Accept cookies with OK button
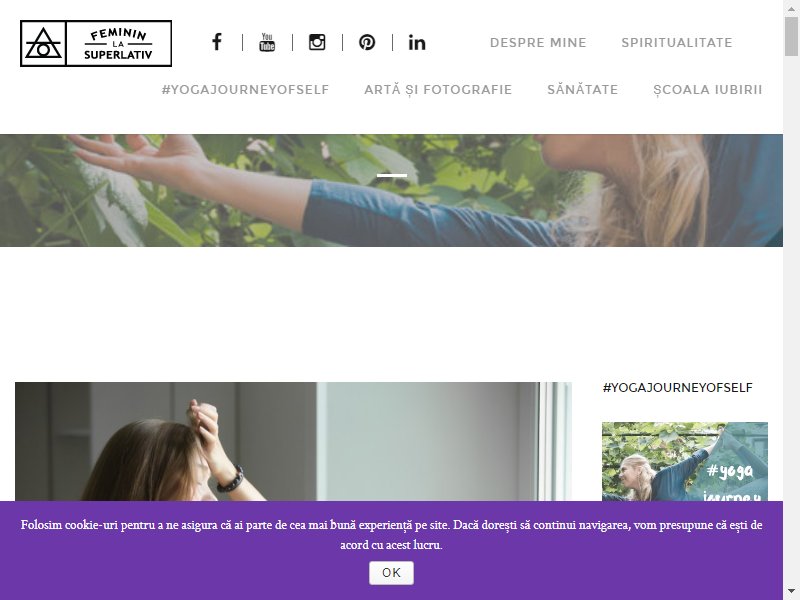This screenshot has width=800, height=600. (391, 572)
